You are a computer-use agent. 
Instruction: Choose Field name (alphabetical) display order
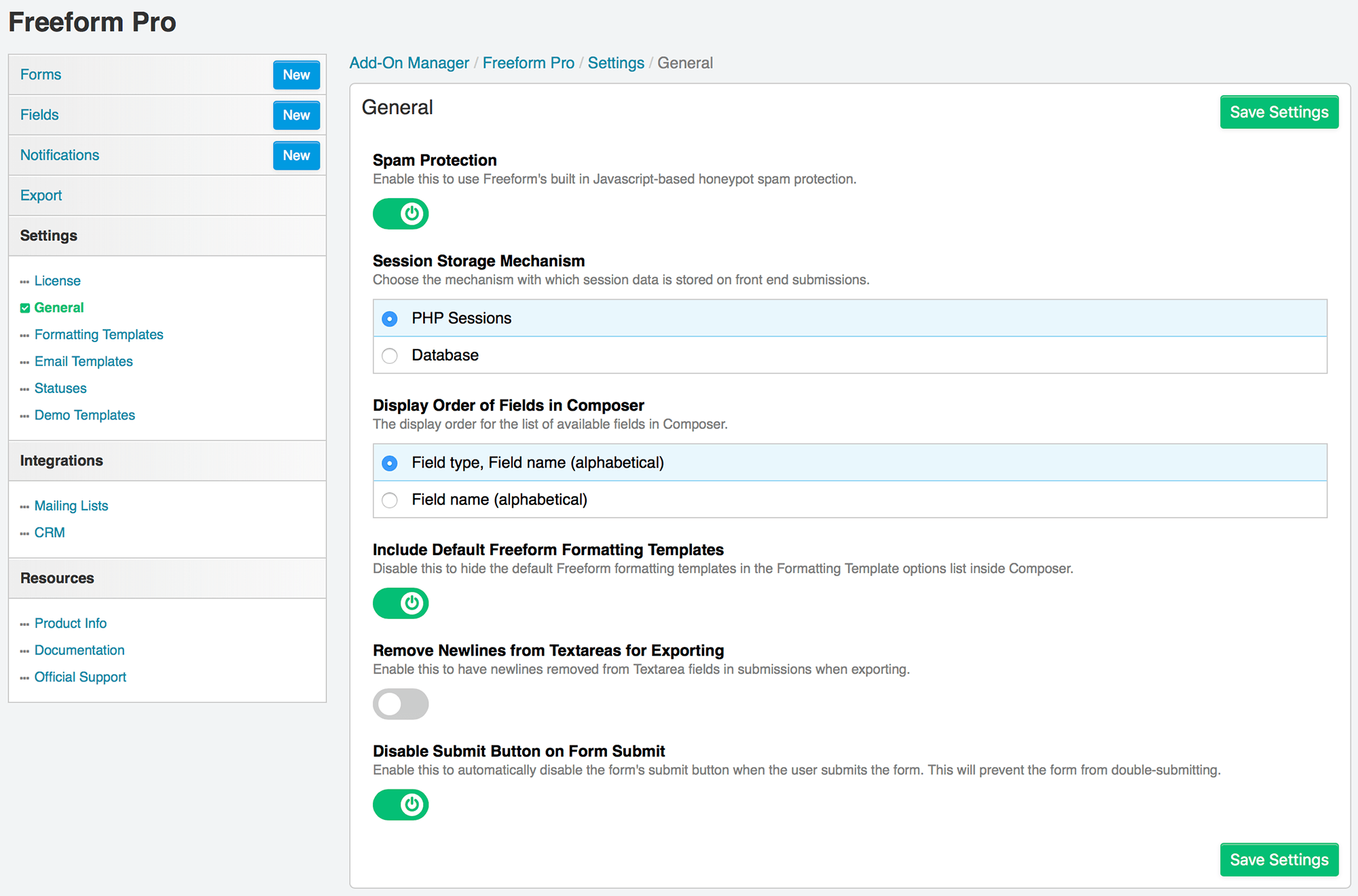click(389, 500)
